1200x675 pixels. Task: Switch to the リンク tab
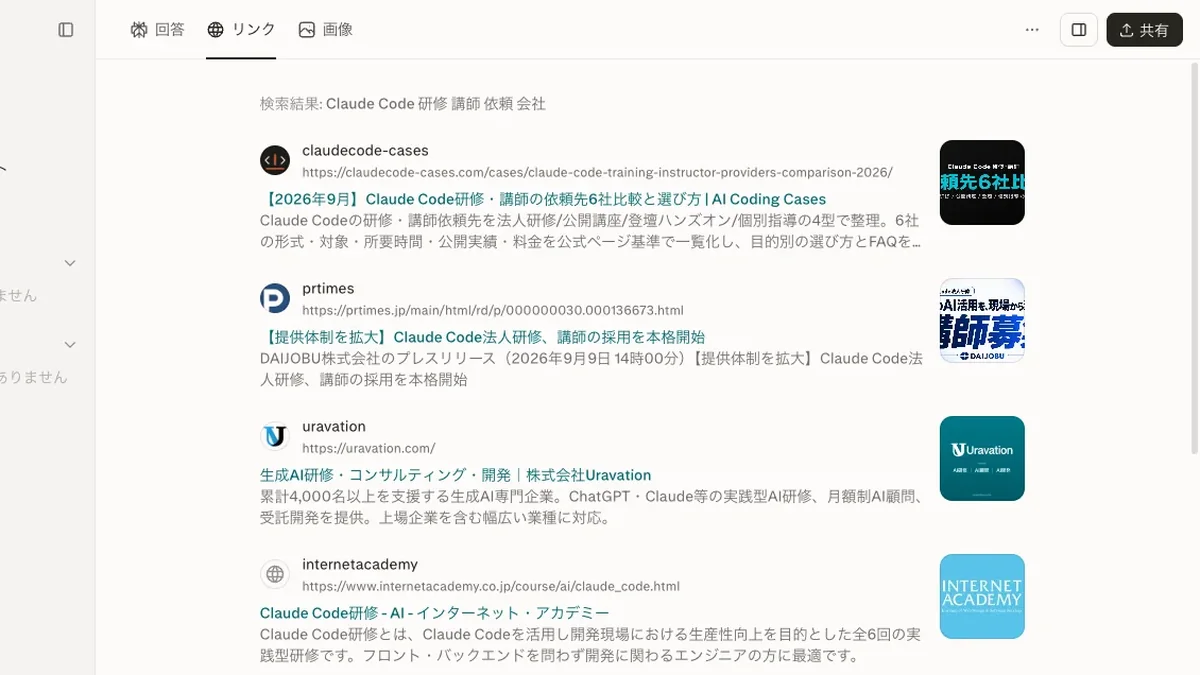[x=241, y=30]
